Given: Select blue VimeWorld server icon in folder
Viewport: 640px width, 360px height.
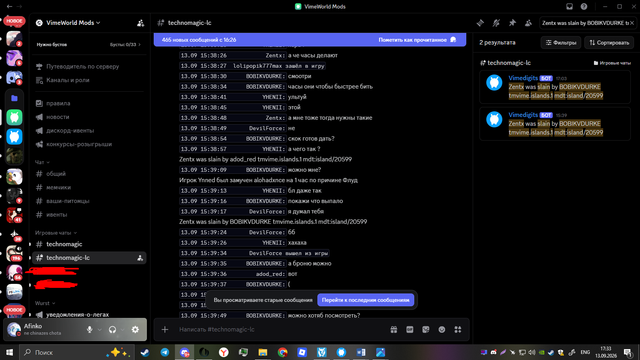Looking at the screenshot, I should coord(14,136).
